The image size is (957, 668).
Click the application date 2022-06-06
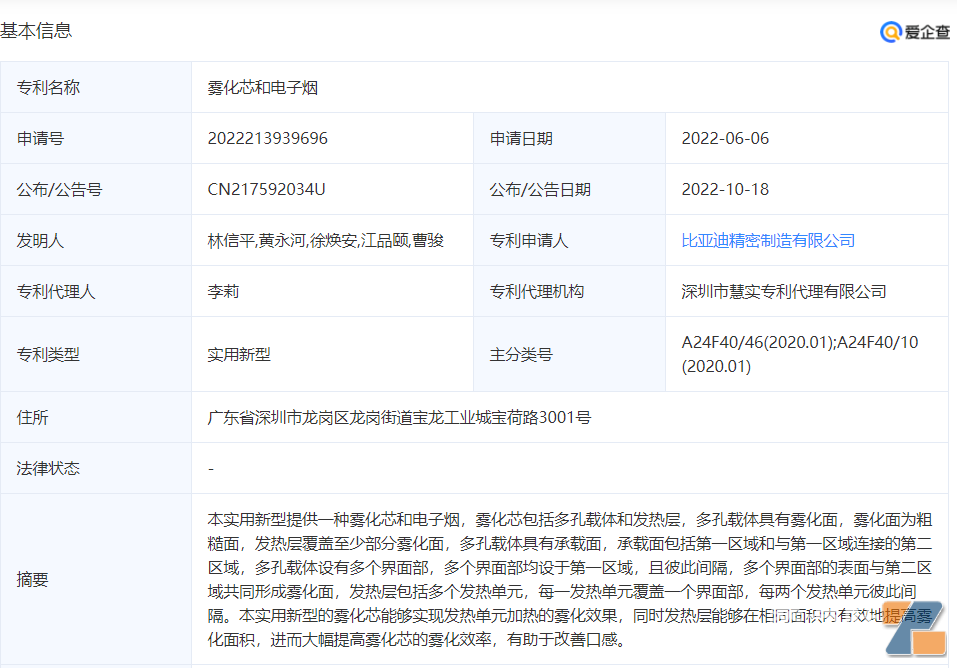pyautogui.click(x=725, y=138)
